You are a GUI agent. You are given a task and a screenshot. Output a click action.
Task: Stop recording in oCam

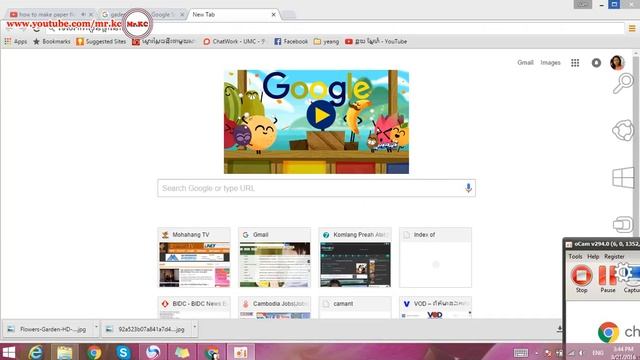(x=581, y=279)
